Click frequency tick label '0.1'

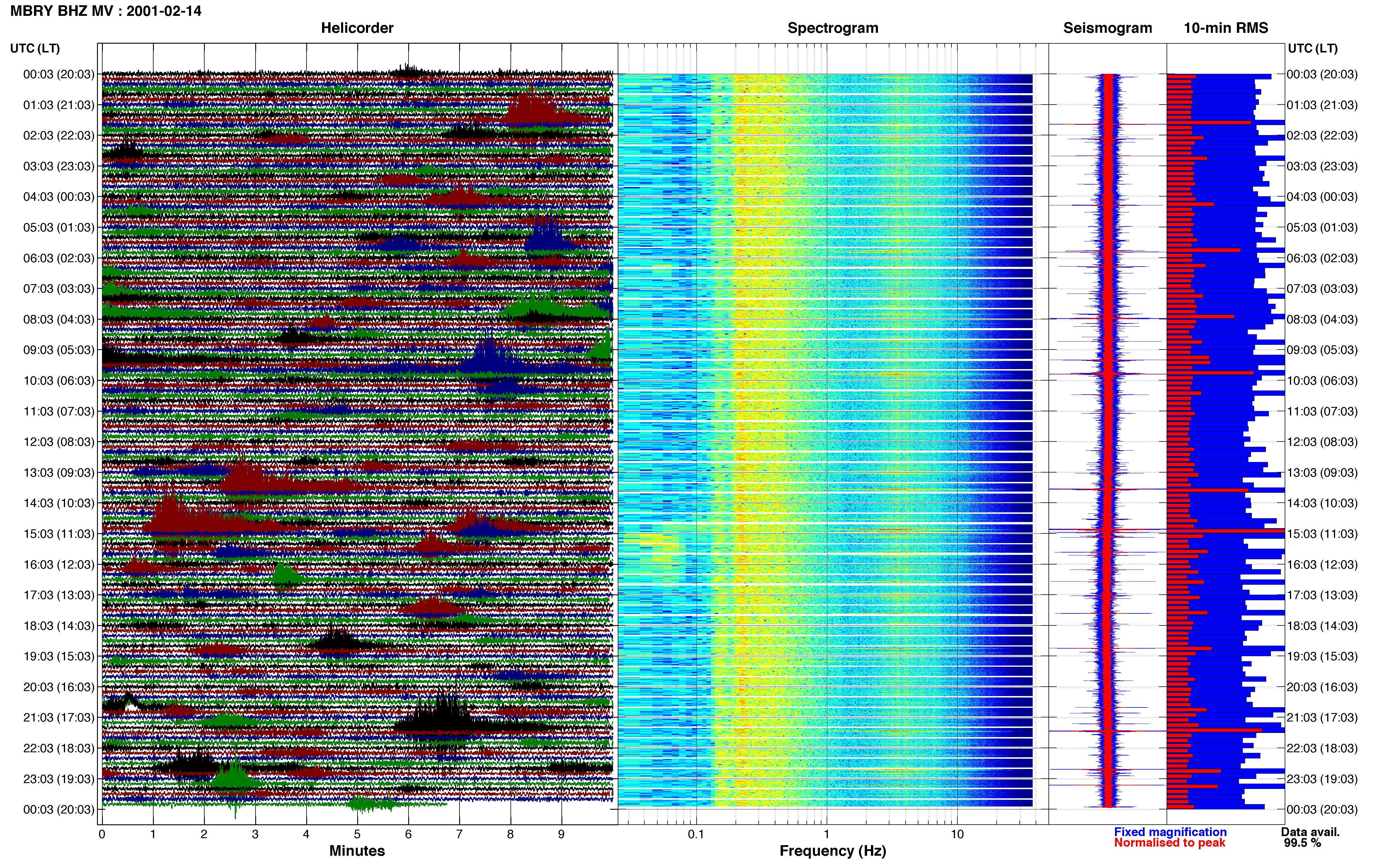point(696,834)
